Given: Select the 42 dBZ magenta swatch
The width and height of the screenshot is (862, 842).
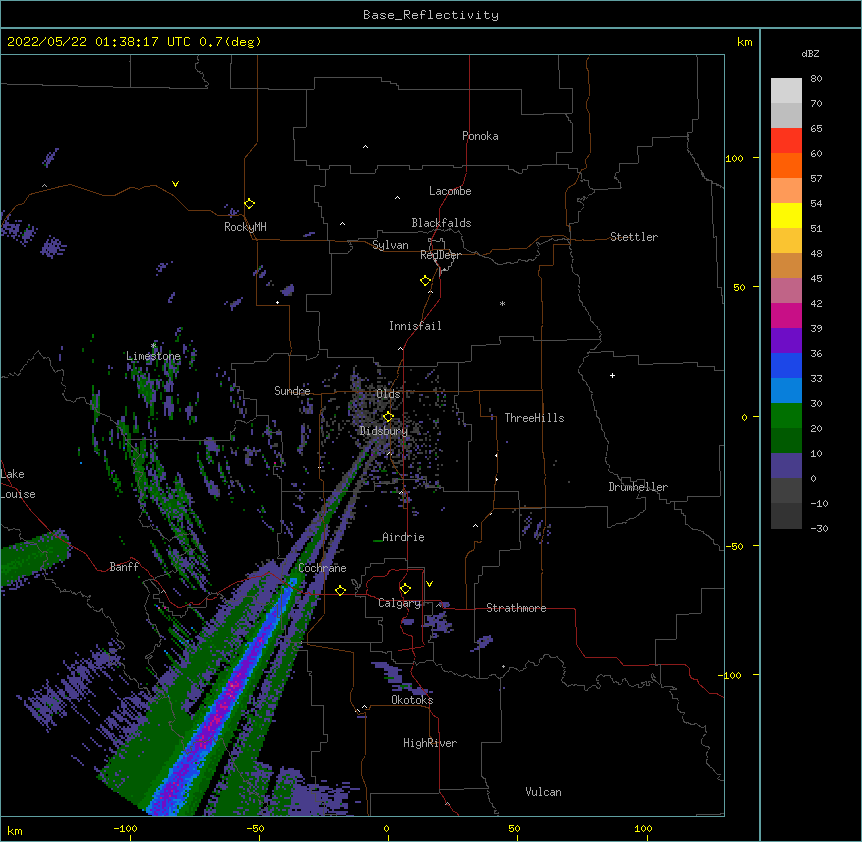Looking at the screenshot, I should (x=786, y=315).
